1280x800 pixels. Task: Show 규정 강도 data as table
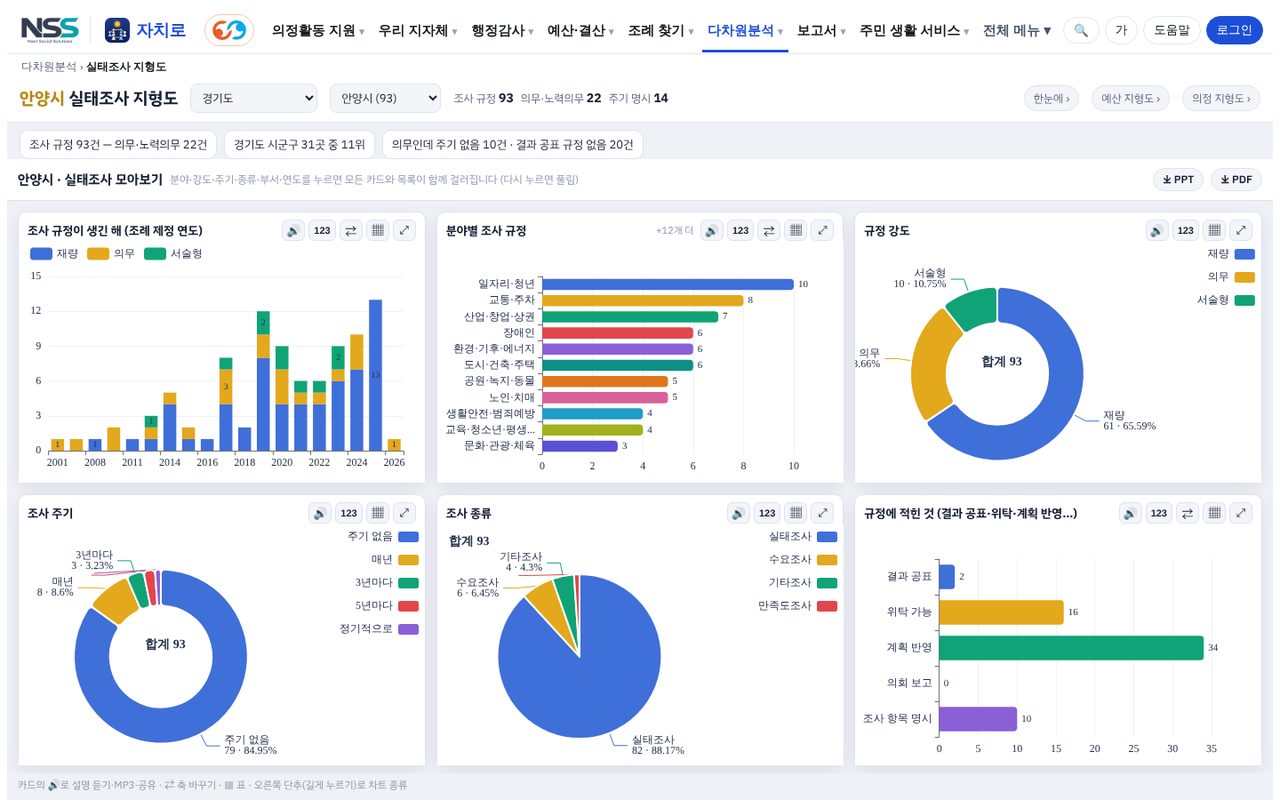pyautogui.click(x=1213, y=231)
